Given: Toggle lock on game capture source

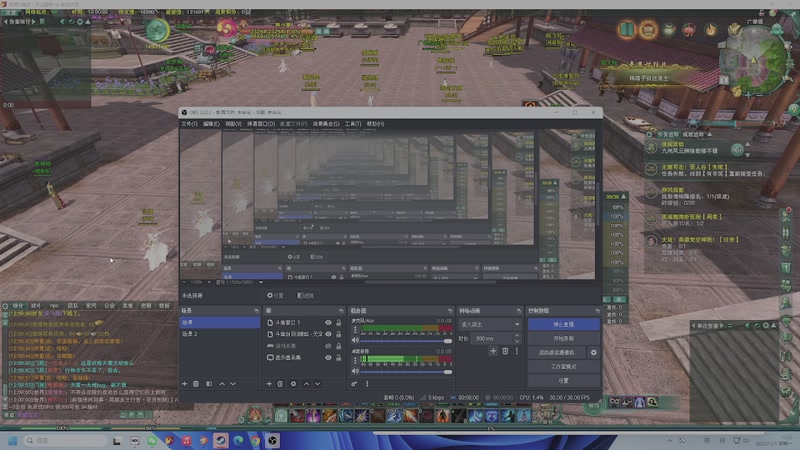Looking at the screenshot, I should click(x=338, y=346).
